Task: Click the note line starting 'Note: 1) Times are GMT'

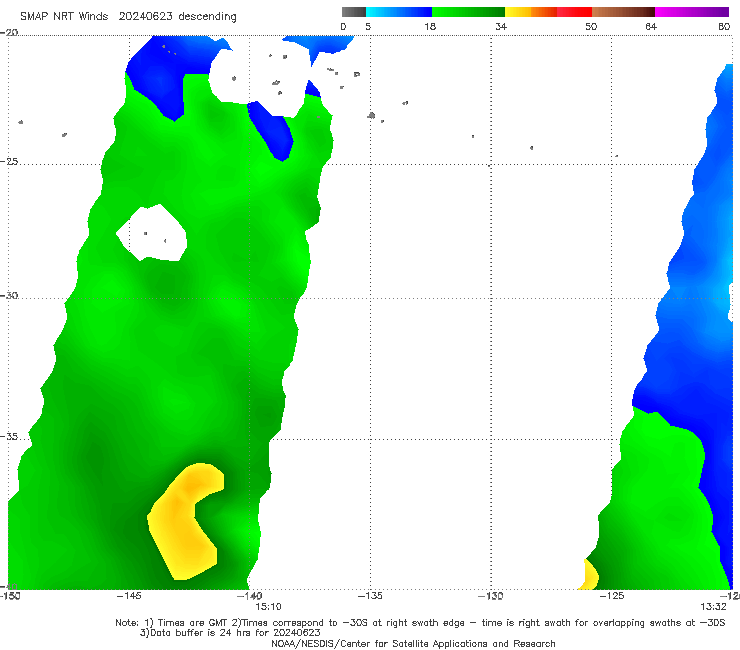Action: coord(420,623)
